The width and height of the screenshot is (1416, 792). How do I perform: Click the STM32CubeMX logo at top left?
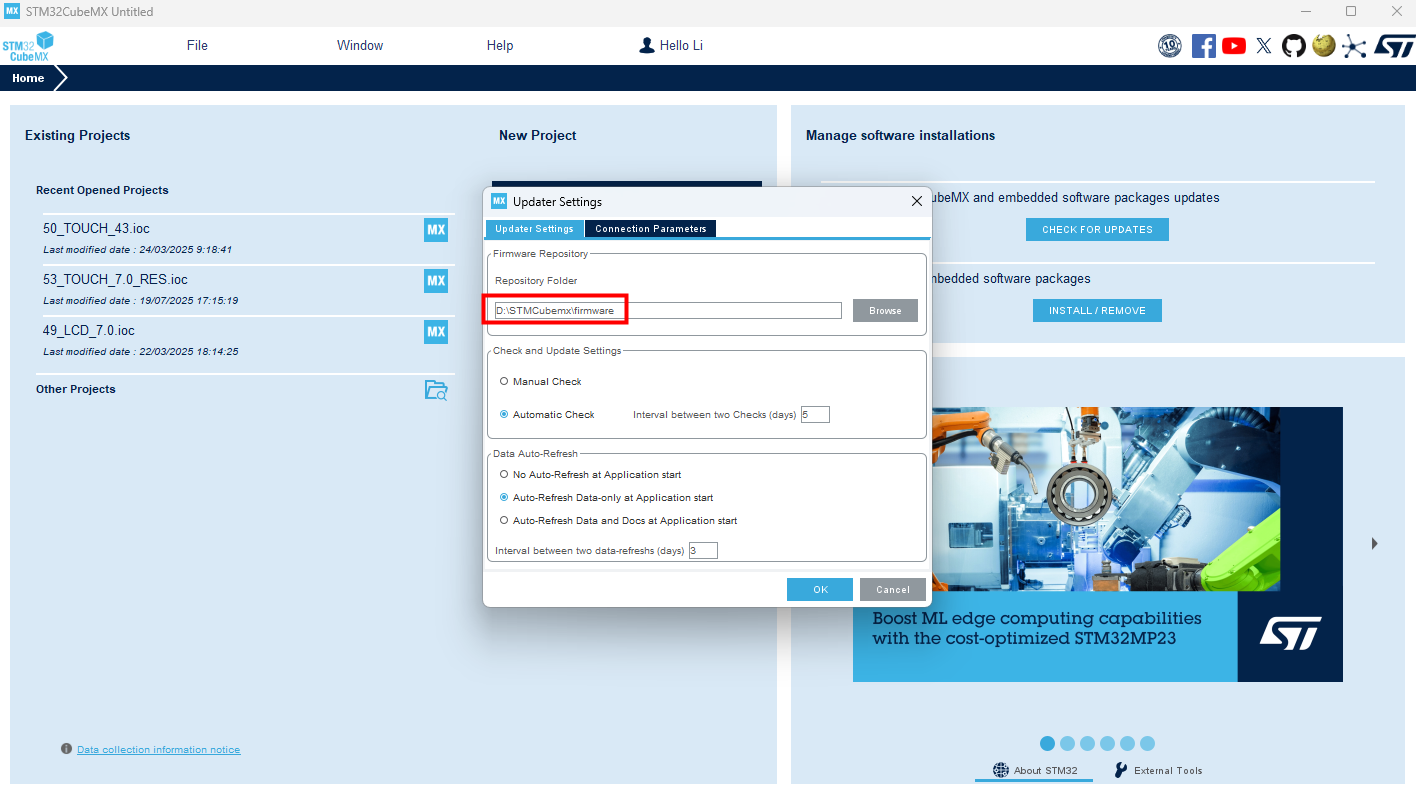click(28, 46)
